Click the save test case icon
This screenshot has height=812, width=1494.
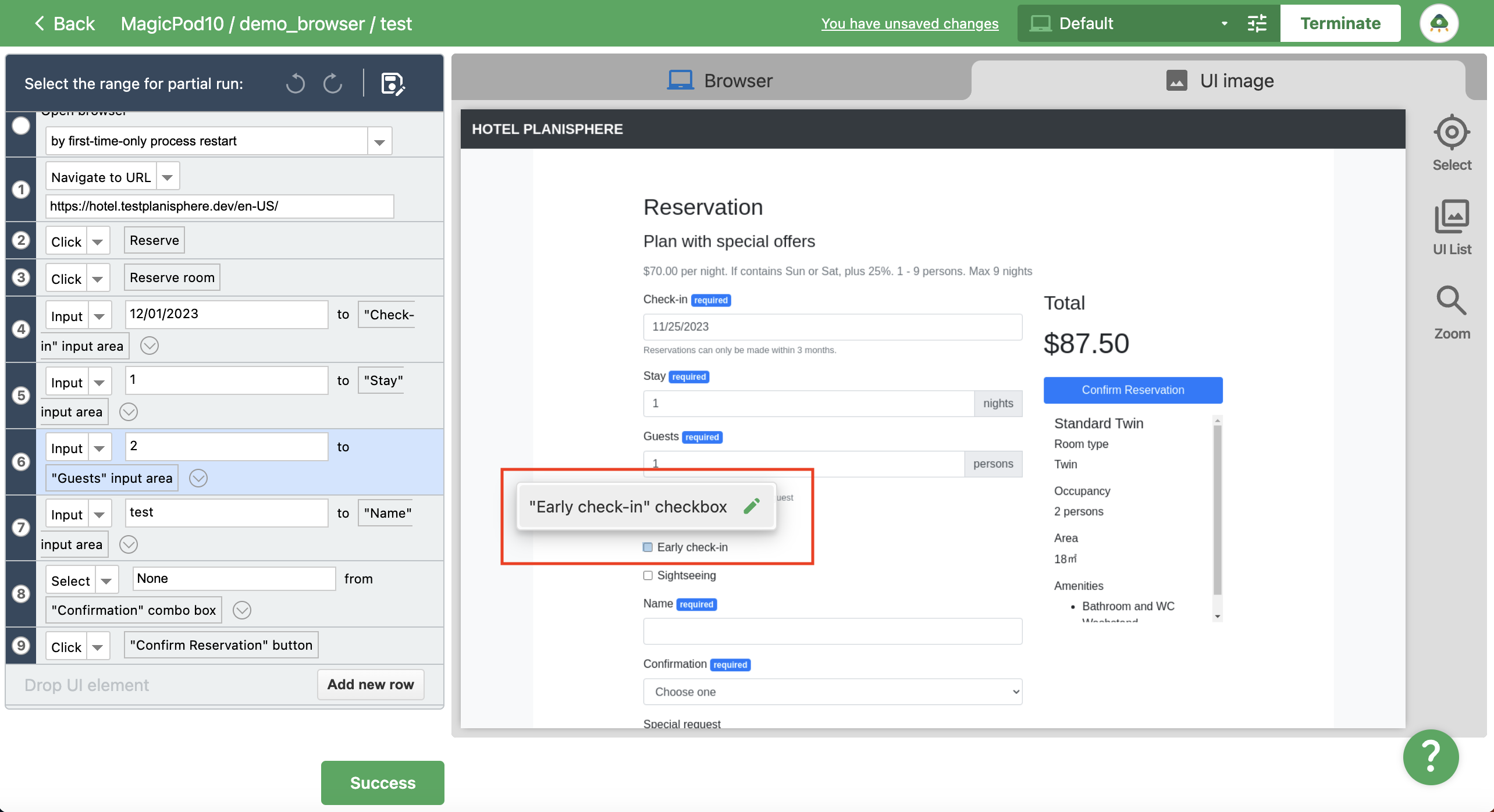(393, 84)
